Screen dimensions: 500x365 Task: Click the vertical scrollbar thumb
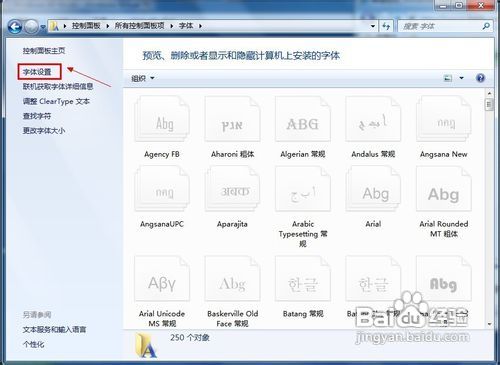point(489,104)
